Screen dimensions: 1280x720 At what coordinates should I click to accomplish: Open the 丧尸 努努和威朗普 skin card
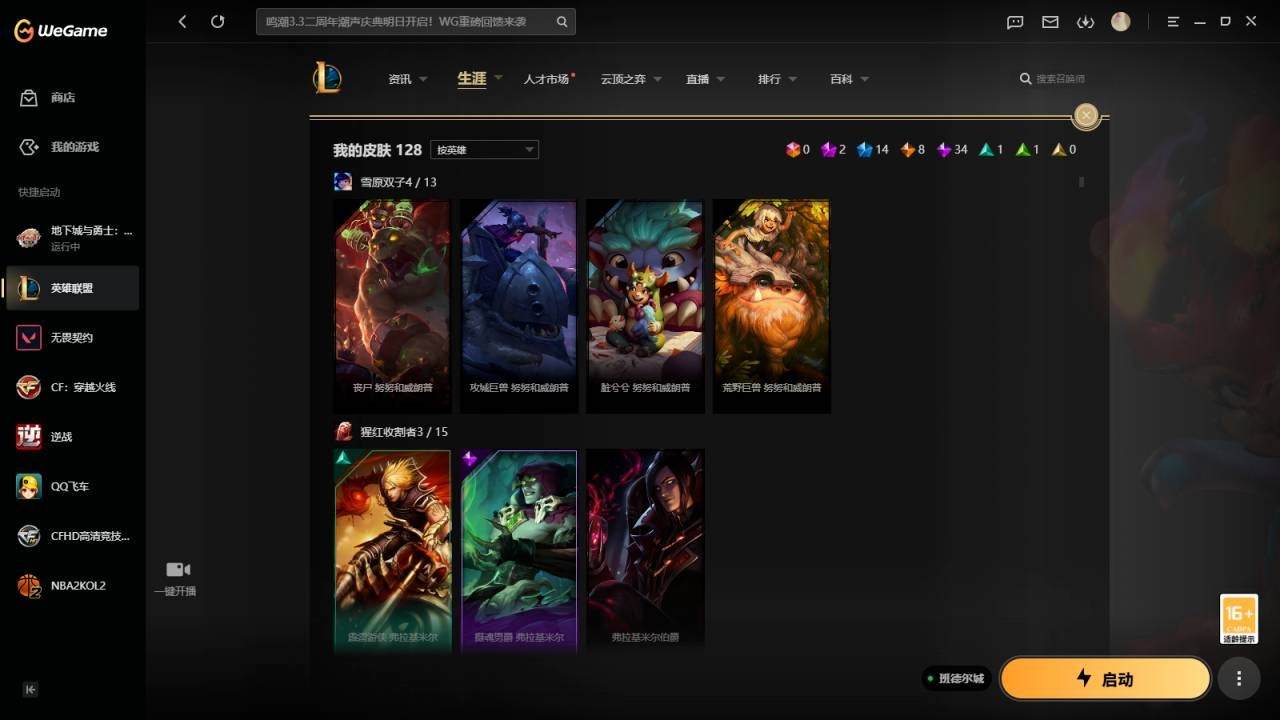(392, 305)
